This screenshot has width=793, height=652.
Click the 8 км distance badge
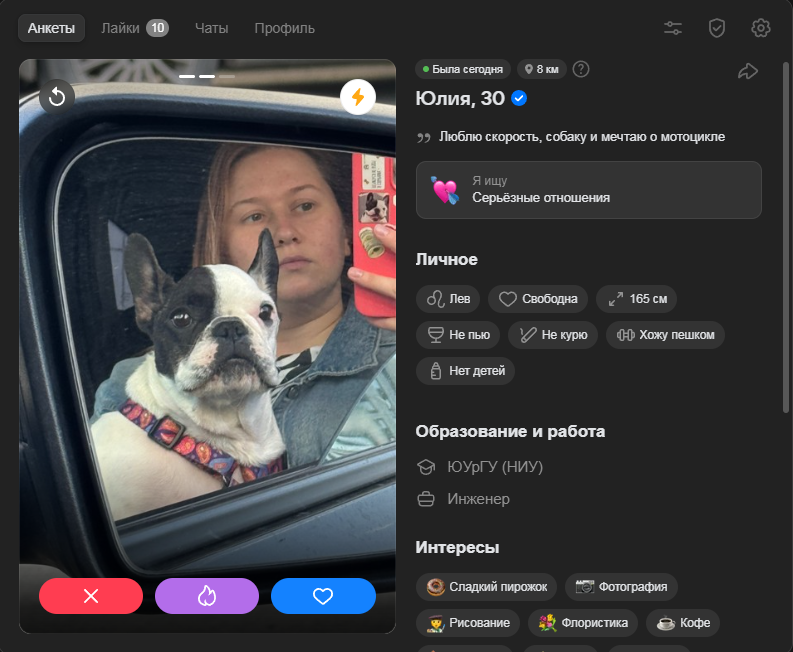(x=541, y=69)
